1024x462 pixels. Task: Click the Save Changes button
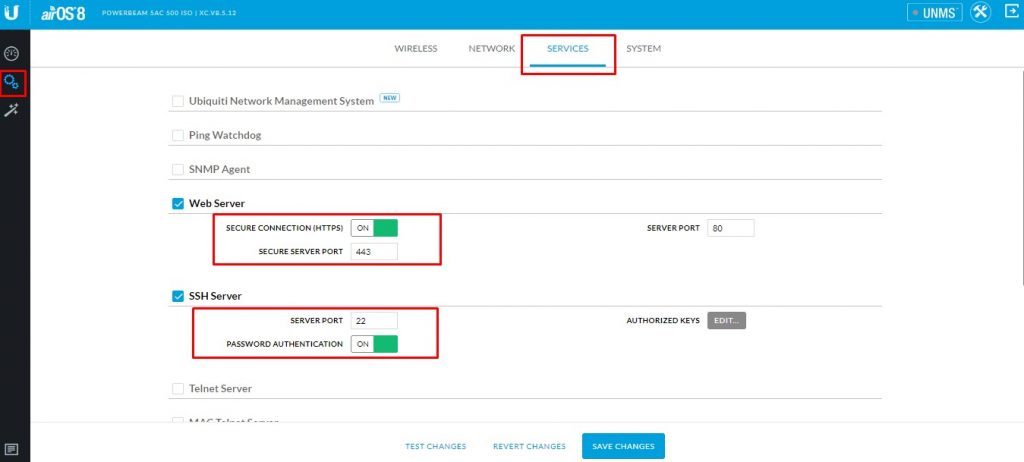[x=623, y=446]
